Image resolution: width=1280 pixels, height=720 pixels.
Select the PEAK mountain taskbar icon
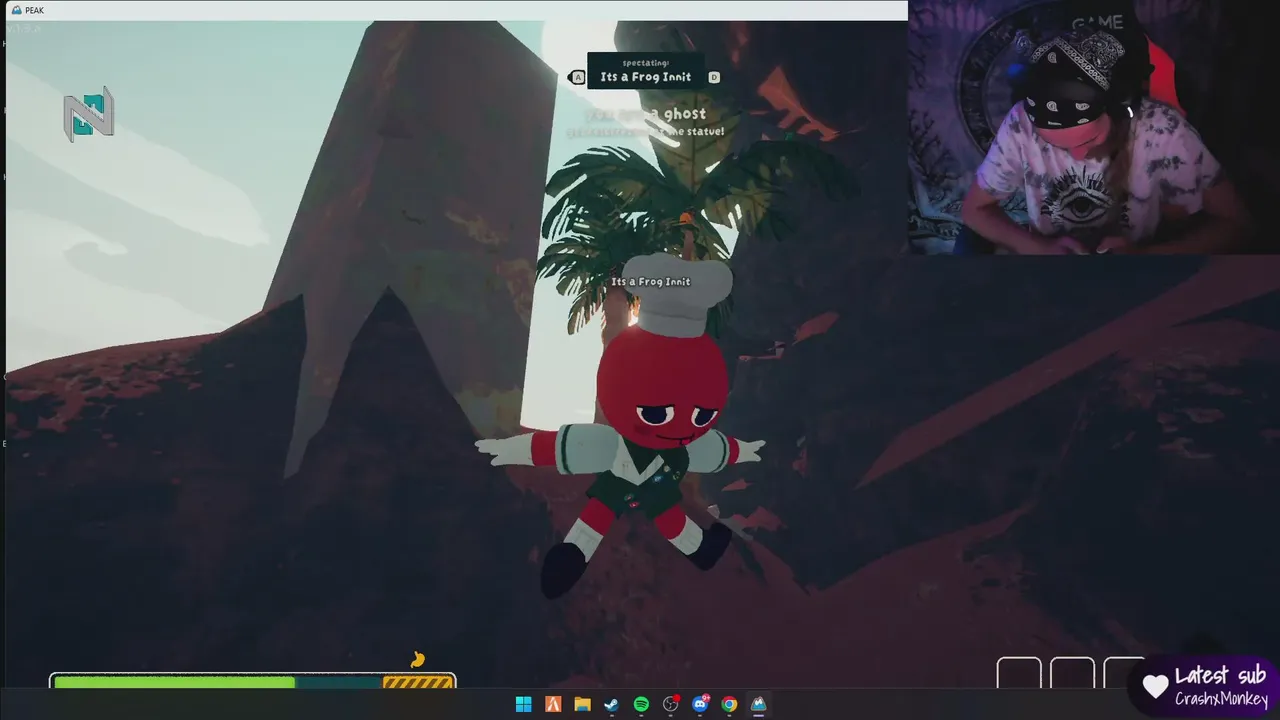759,704
